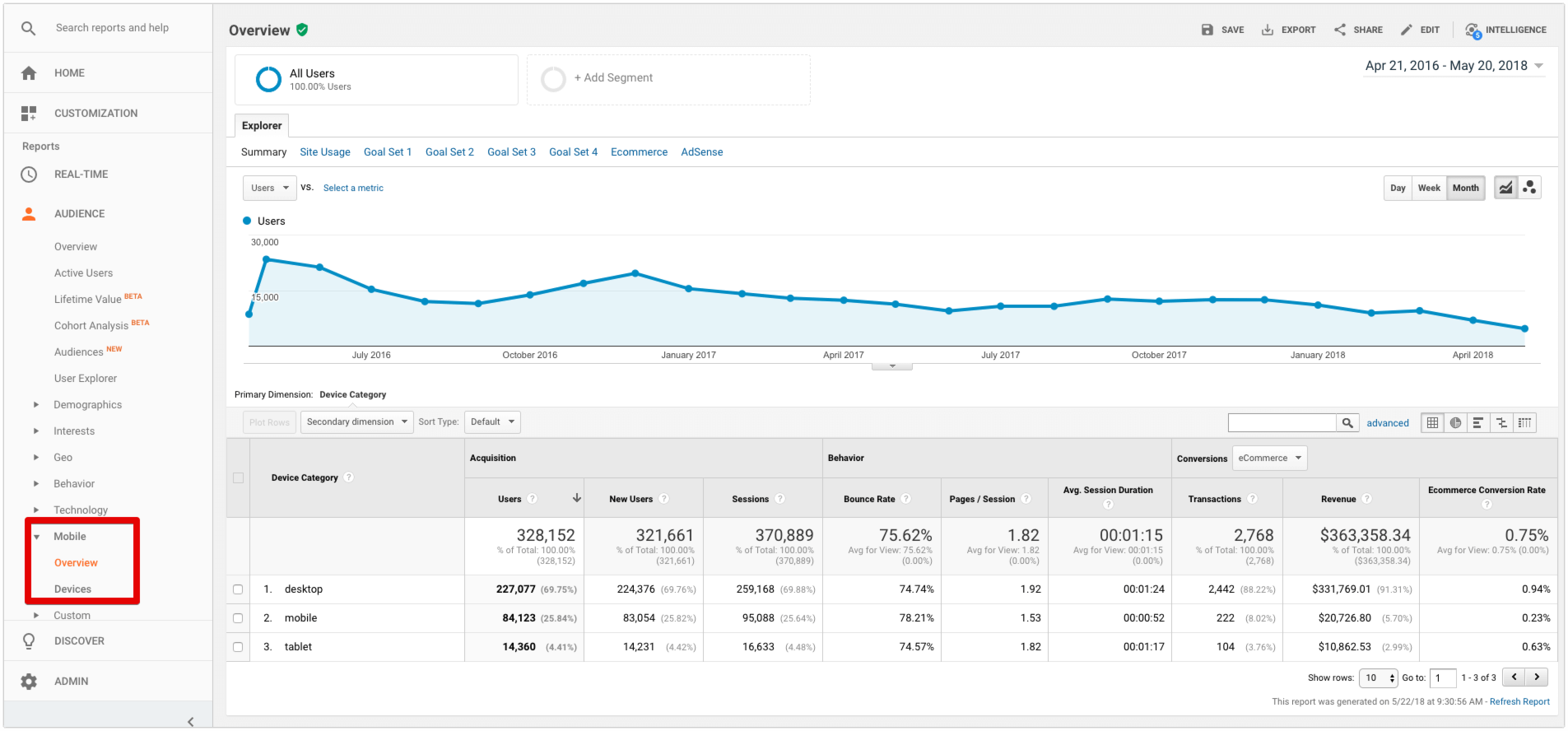Click the Export download icon
1568x731 pixels.
coord(1268,30)
